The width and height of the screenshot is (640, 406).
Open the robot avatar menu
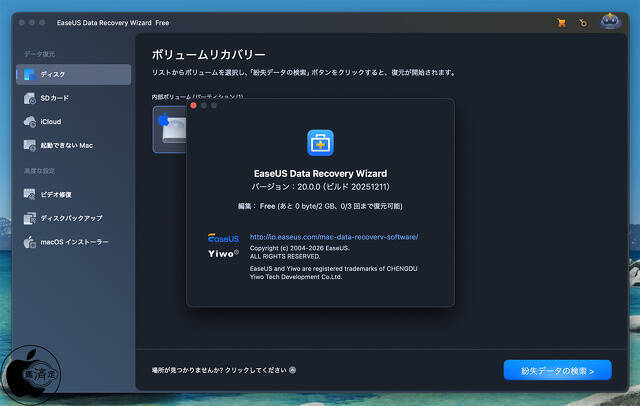610,21
